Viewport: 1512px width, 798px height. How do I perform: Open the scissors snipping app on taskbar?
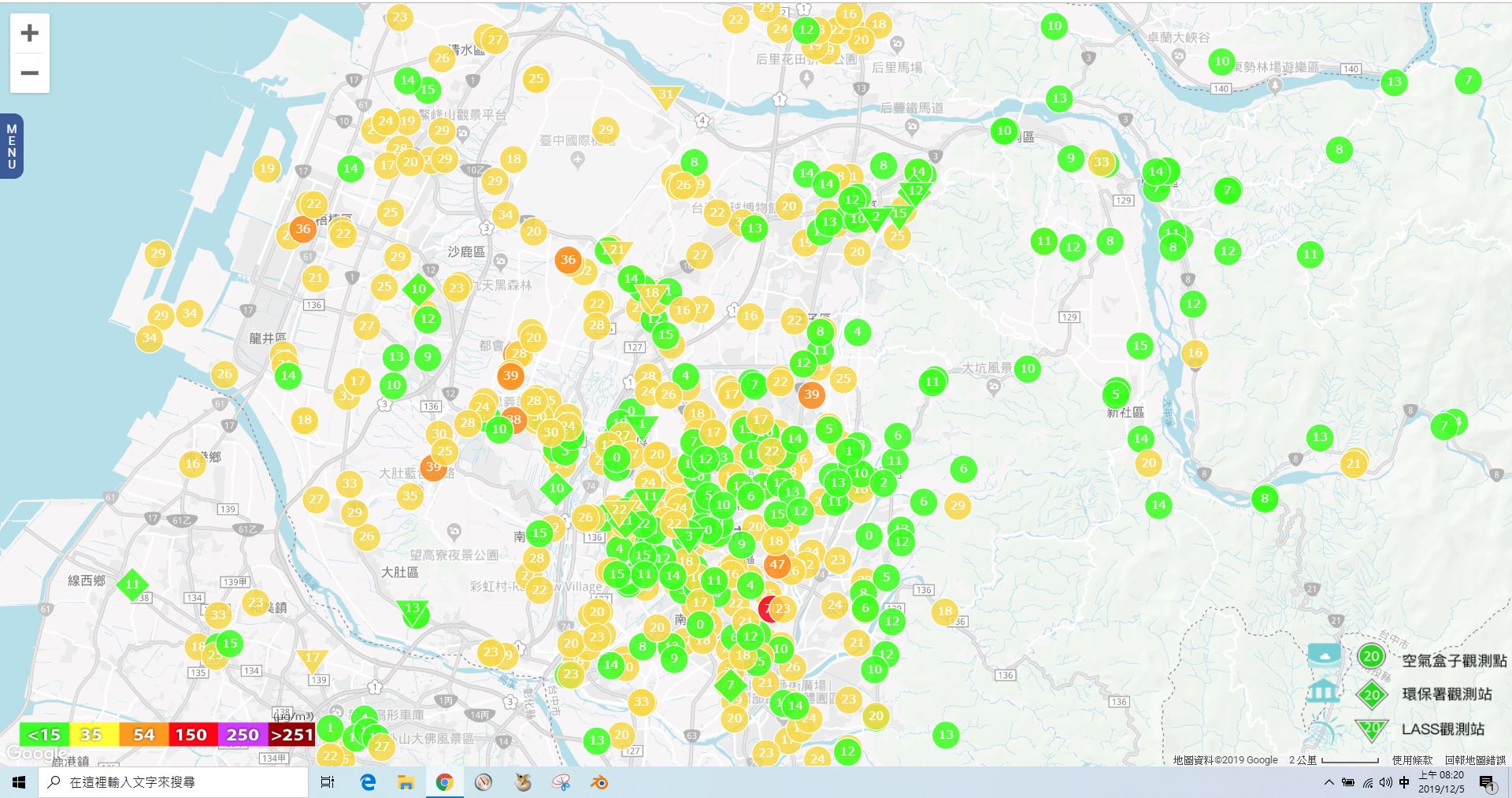point(561,782)
